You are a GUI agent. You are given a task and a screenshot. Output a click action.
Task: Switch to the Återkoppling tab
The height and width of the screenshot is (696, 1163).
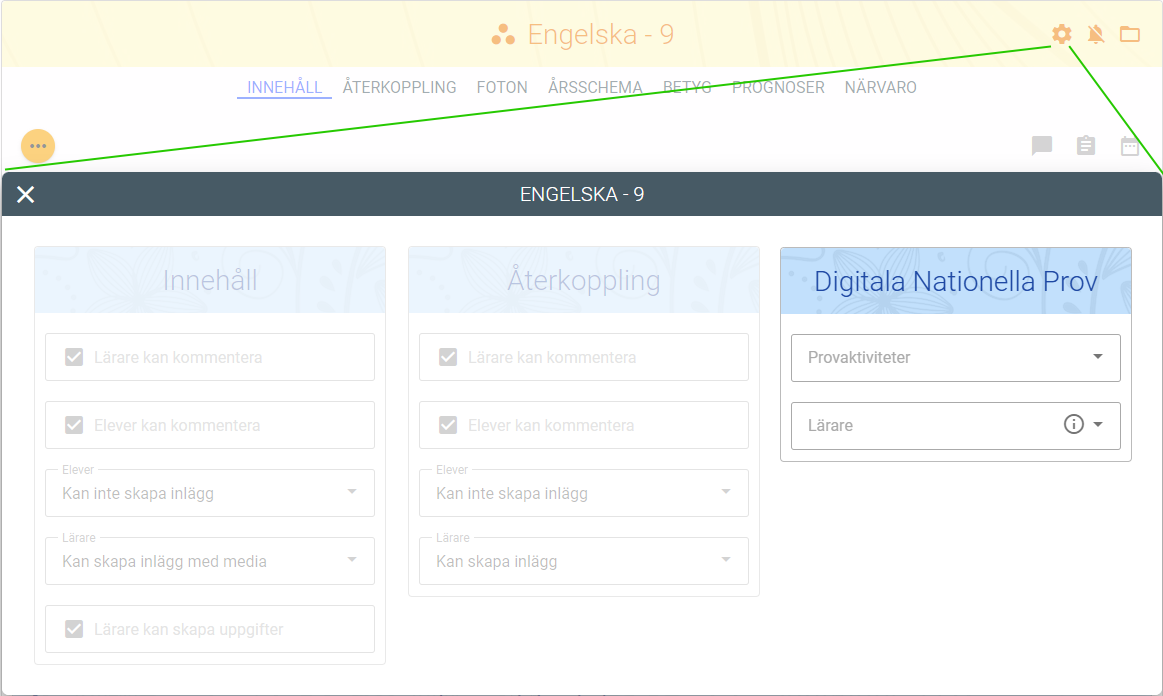click(x=399, y=87)
